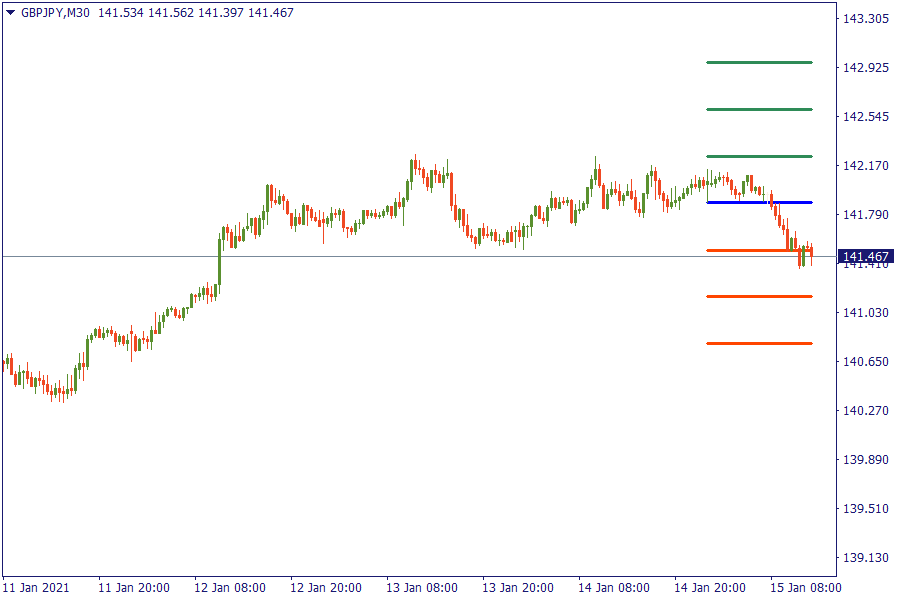The width and height of the screenshot is (900, 600).
Task: Select the topmost green resistance line
Action: (x=758, y=63)
